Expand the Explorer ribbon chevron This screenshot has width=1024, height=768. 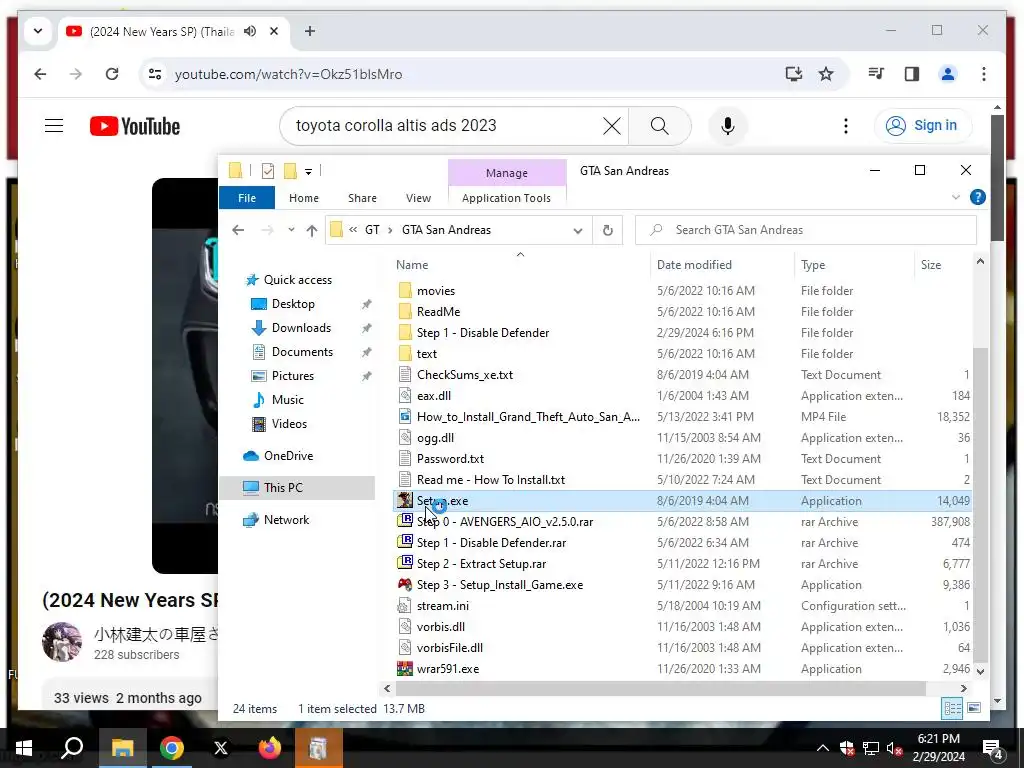pos(955,197)
